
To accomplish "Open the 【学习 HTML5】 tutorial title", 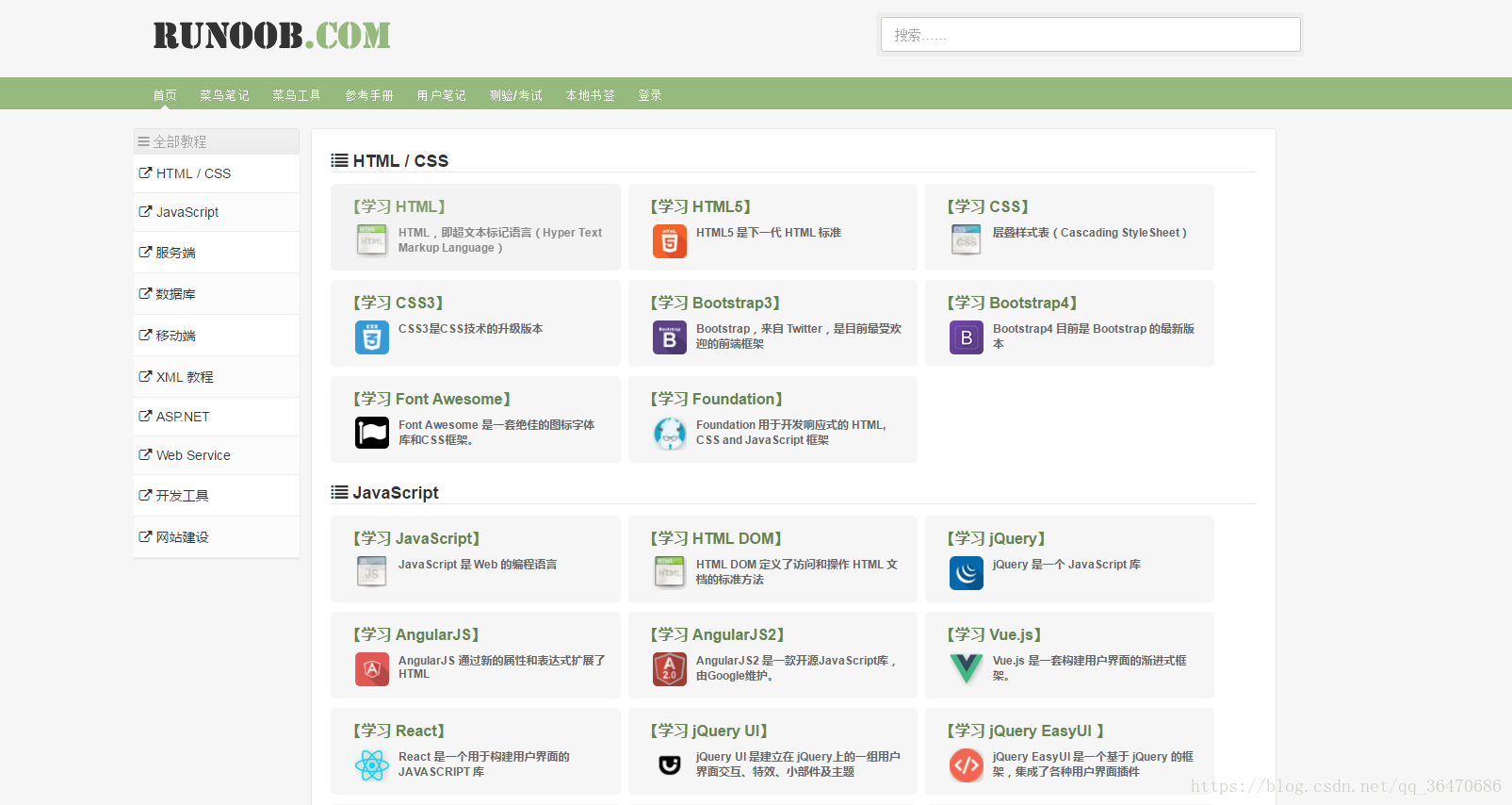I will click(x=701, y=206).
